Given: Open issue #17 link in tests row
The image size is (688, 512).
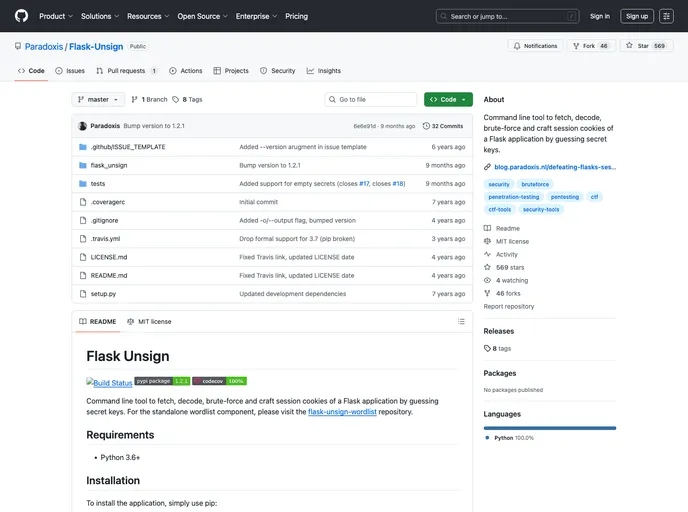Looking at the screenshot, I should coord(364,184).
